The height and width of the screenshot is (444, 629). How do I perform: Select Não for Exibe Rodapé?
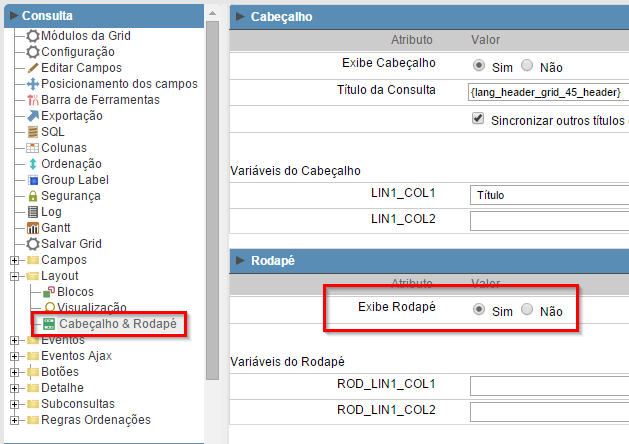(528, 310)
